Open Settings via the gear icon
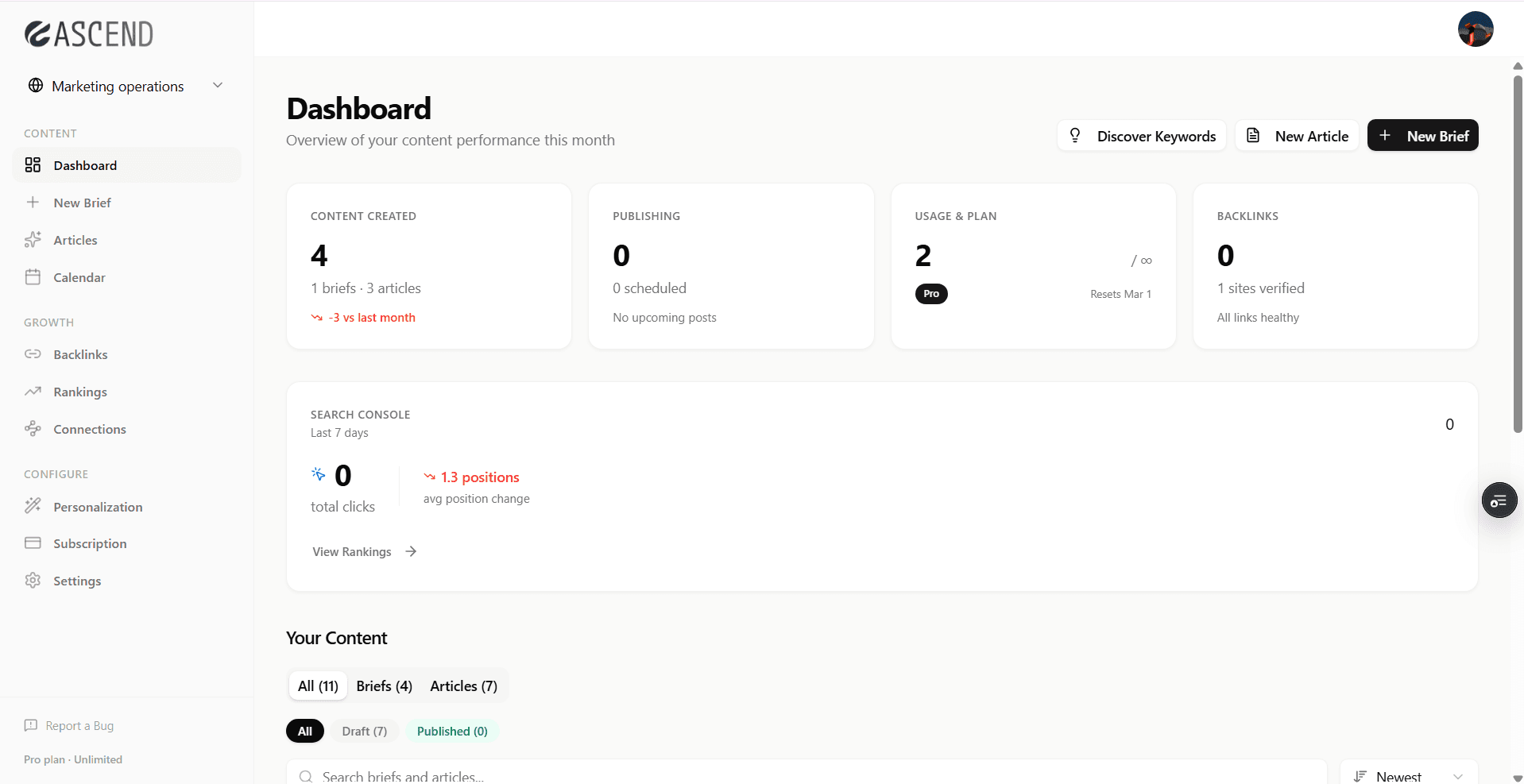Screen dimensions: 1524x784 [x=33, y=581]
